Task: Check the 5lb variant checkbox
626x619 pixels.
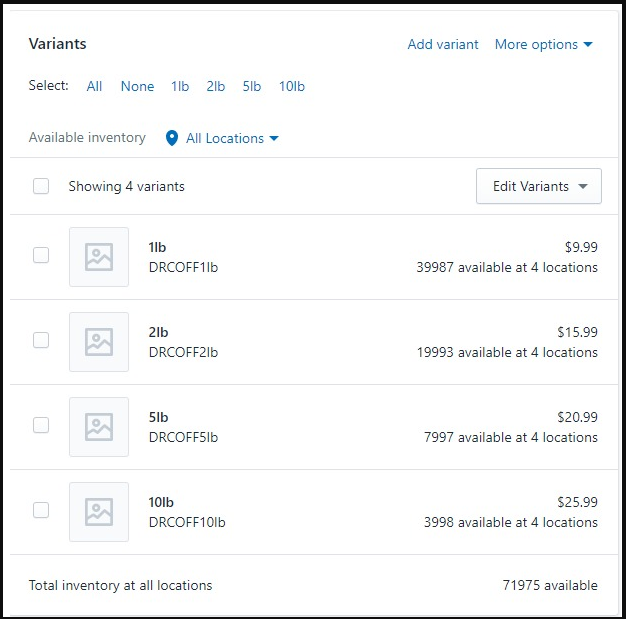Action: 41,425
